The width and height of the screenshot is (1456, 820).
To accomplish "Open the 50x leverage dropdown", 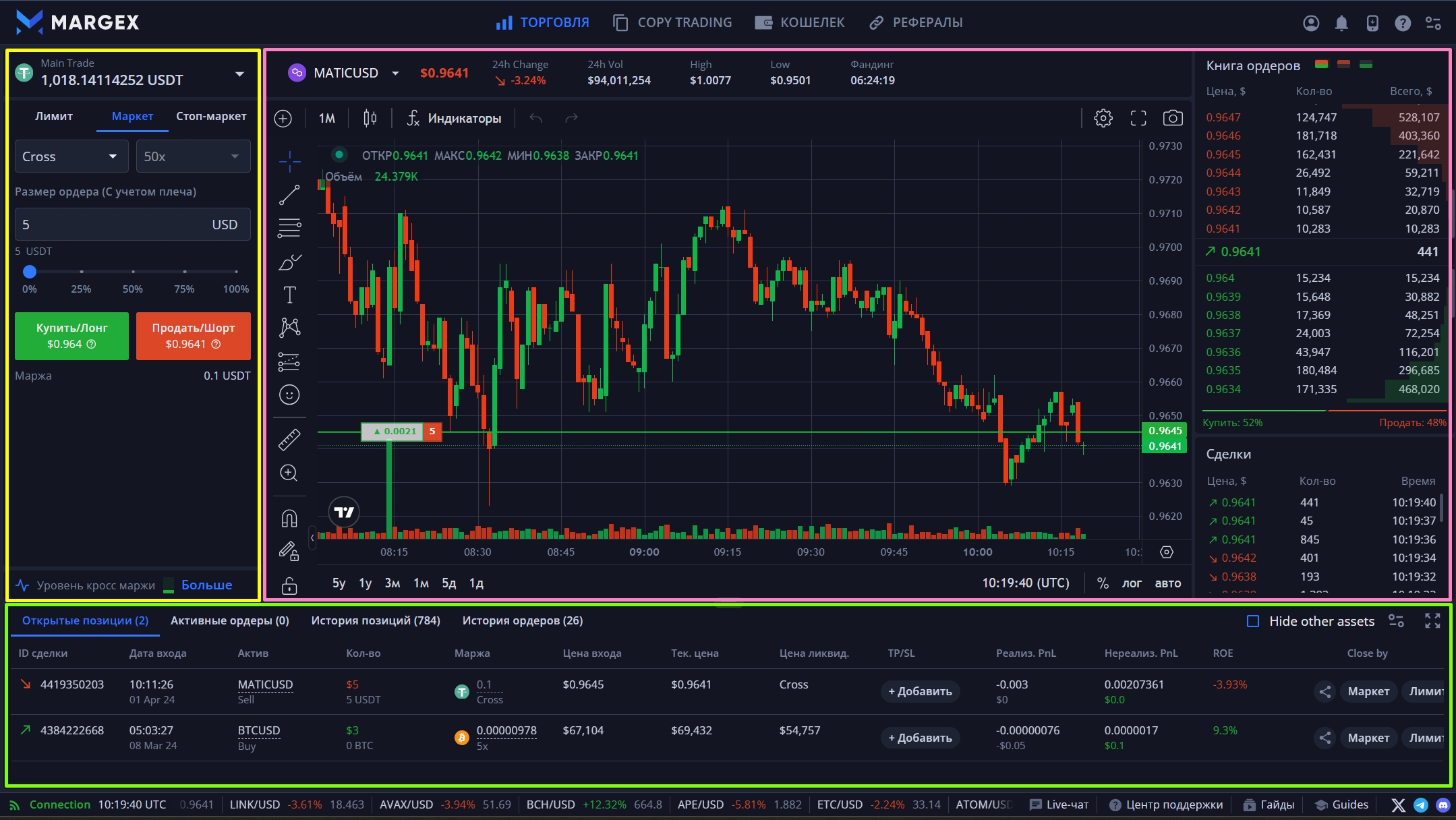I will point(192,156).
